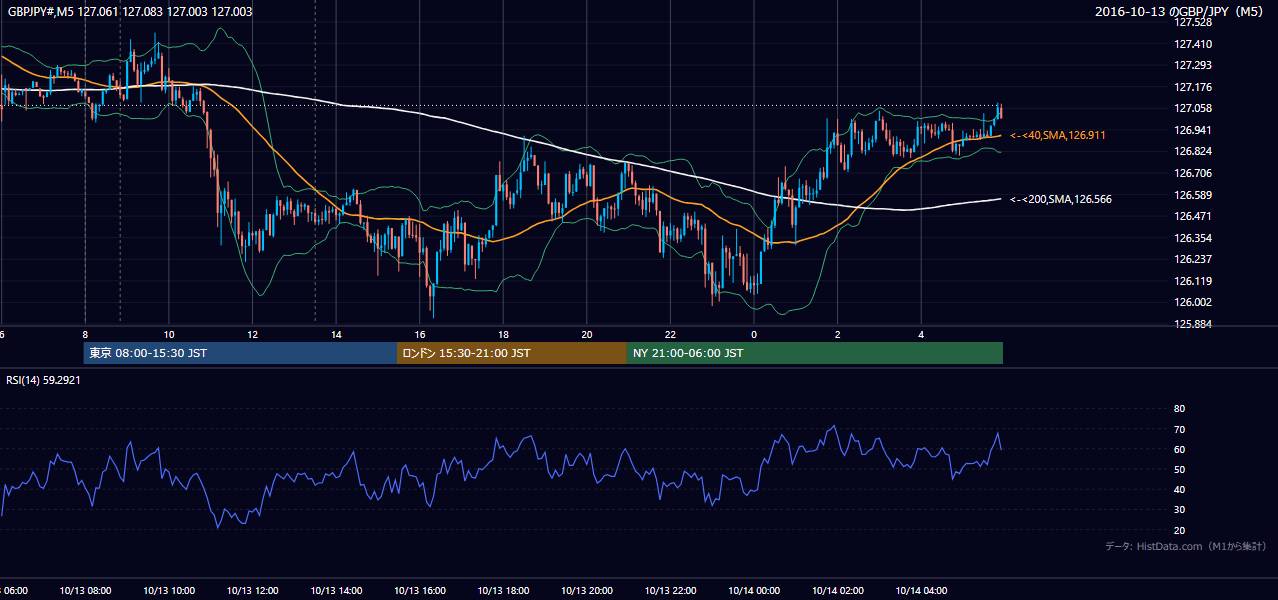Click hour marker 8 under the price chart
The height and width of the screenshot is (600, 1278).
pyautogui.click(x=85, y=335)
